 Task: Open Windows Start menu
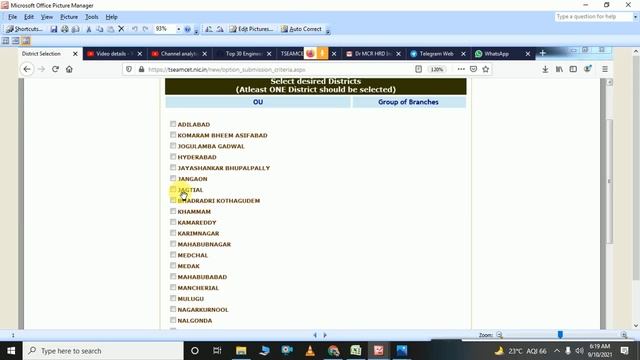[x=11, y=351]
